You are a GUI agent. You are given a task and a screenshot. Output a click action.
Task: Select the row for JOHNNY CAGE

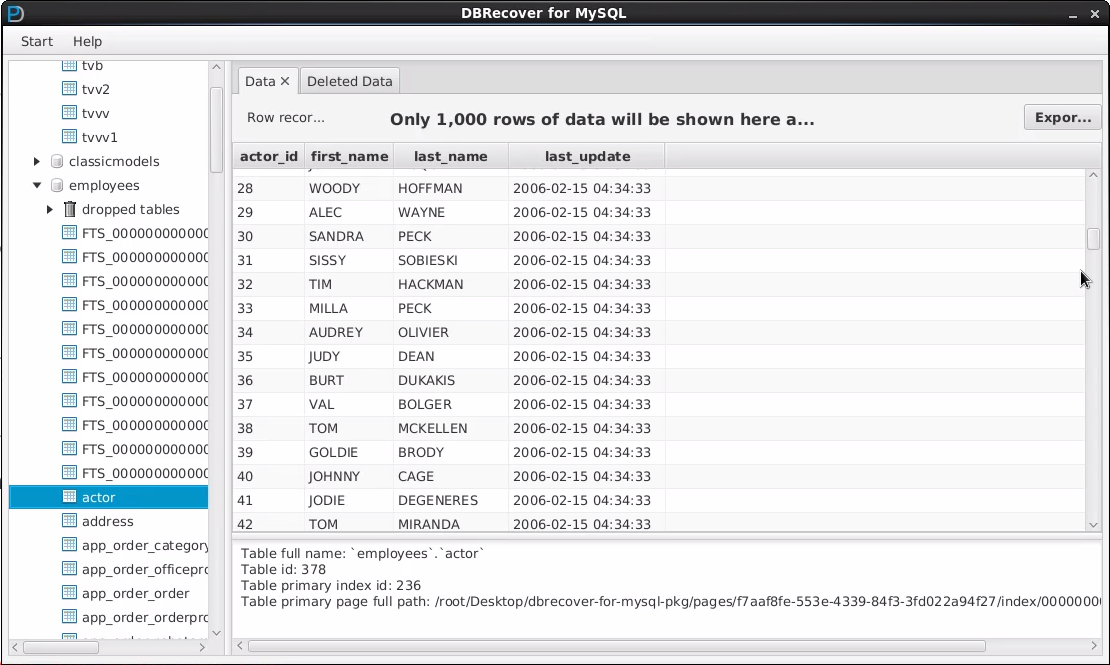click(450, 476)
